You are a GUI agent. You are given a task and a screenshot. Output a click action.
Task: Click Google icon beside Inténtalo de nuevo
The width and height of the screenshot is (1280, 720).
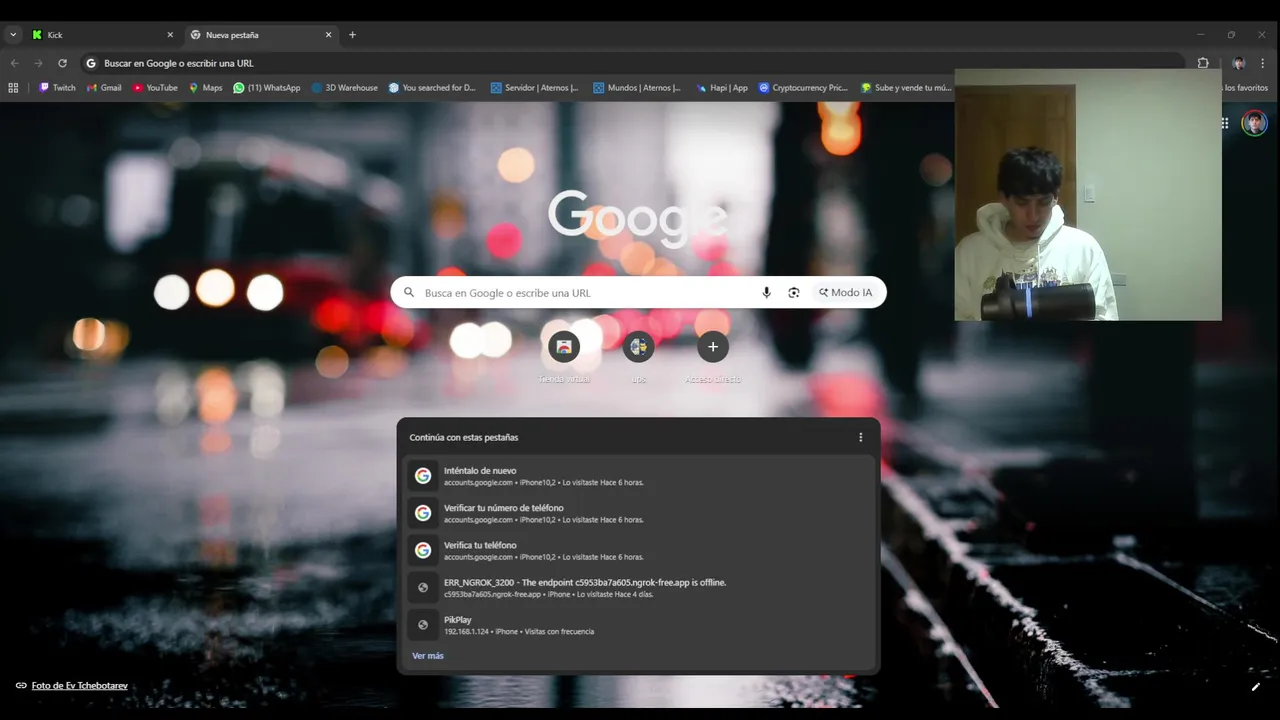click(x=423, y=476)
